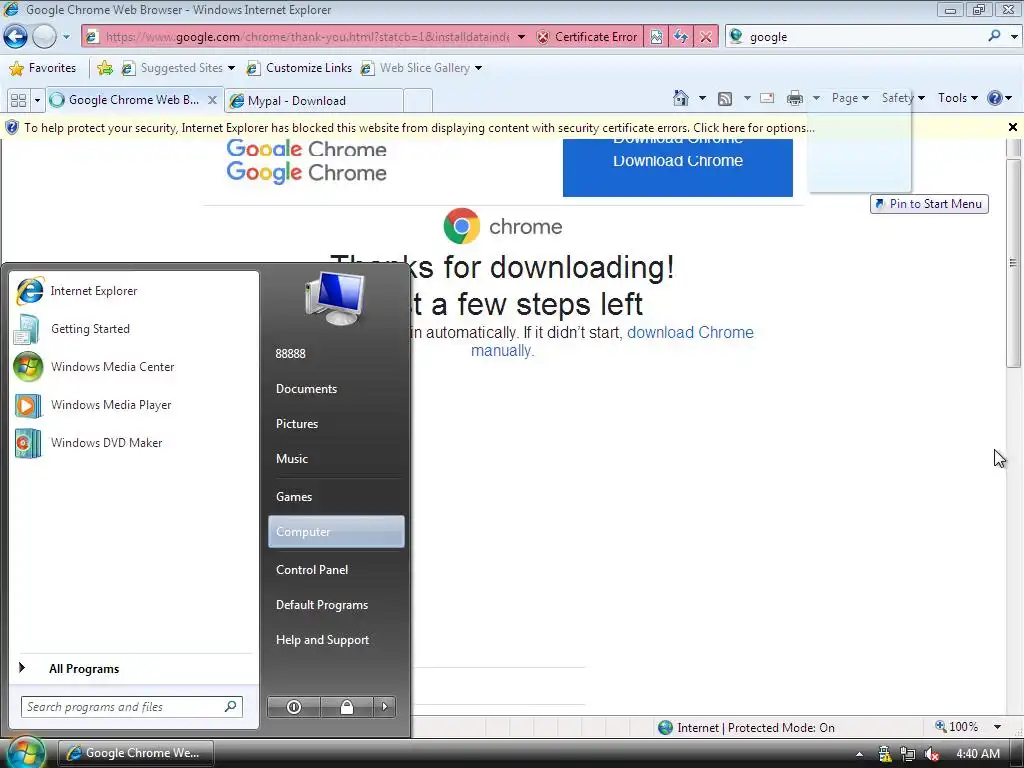Screen dimensions: 1024x768
Task: Expand All Programs in Start menu
Action: pos(134,669)
